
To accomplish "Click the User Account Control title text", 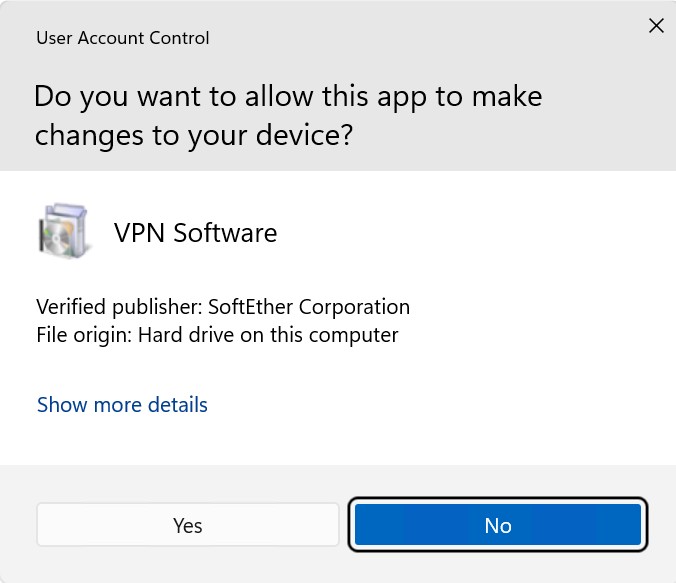I will coord(123,38).
